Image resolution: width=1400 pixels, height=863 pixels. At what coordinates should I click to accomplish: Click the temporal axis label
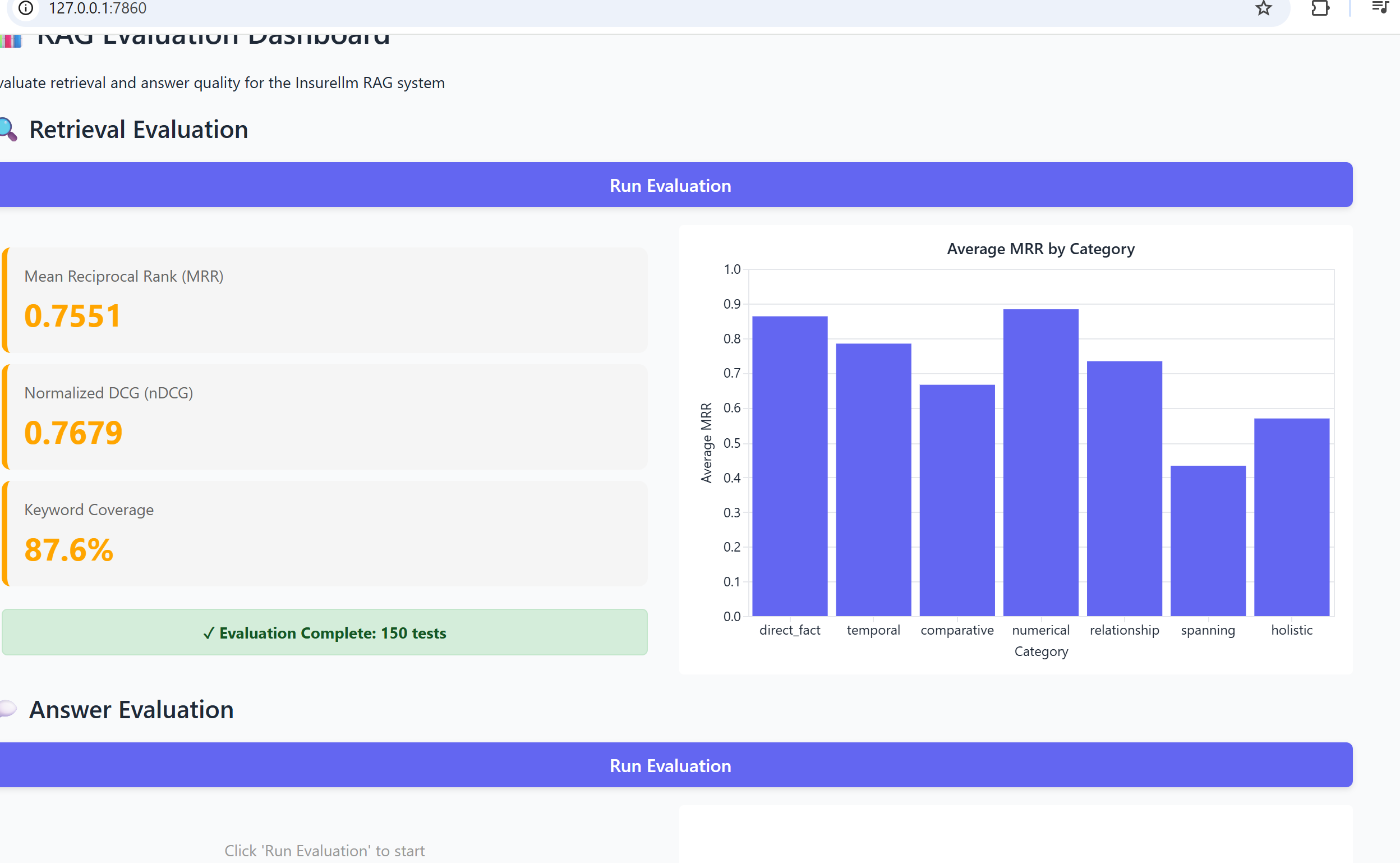click(873, 630)
